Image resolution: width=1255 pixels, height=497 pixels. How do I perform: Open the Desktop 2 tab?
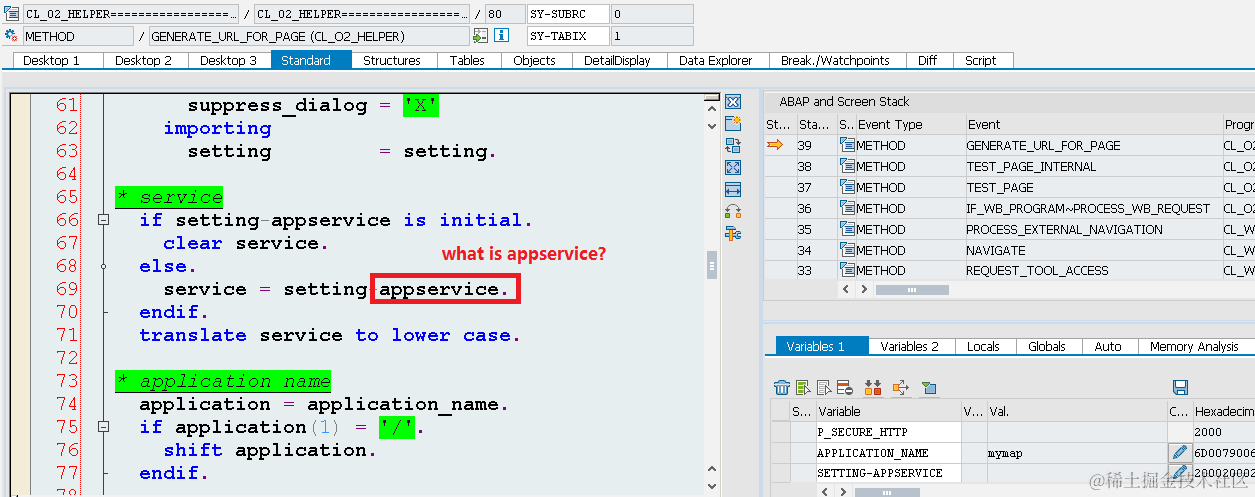(144, 60)
